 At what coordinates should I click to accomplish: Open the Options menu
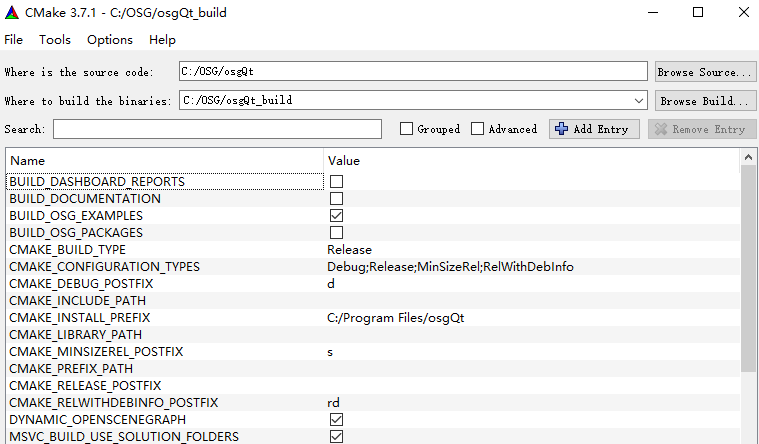(110, 40)
